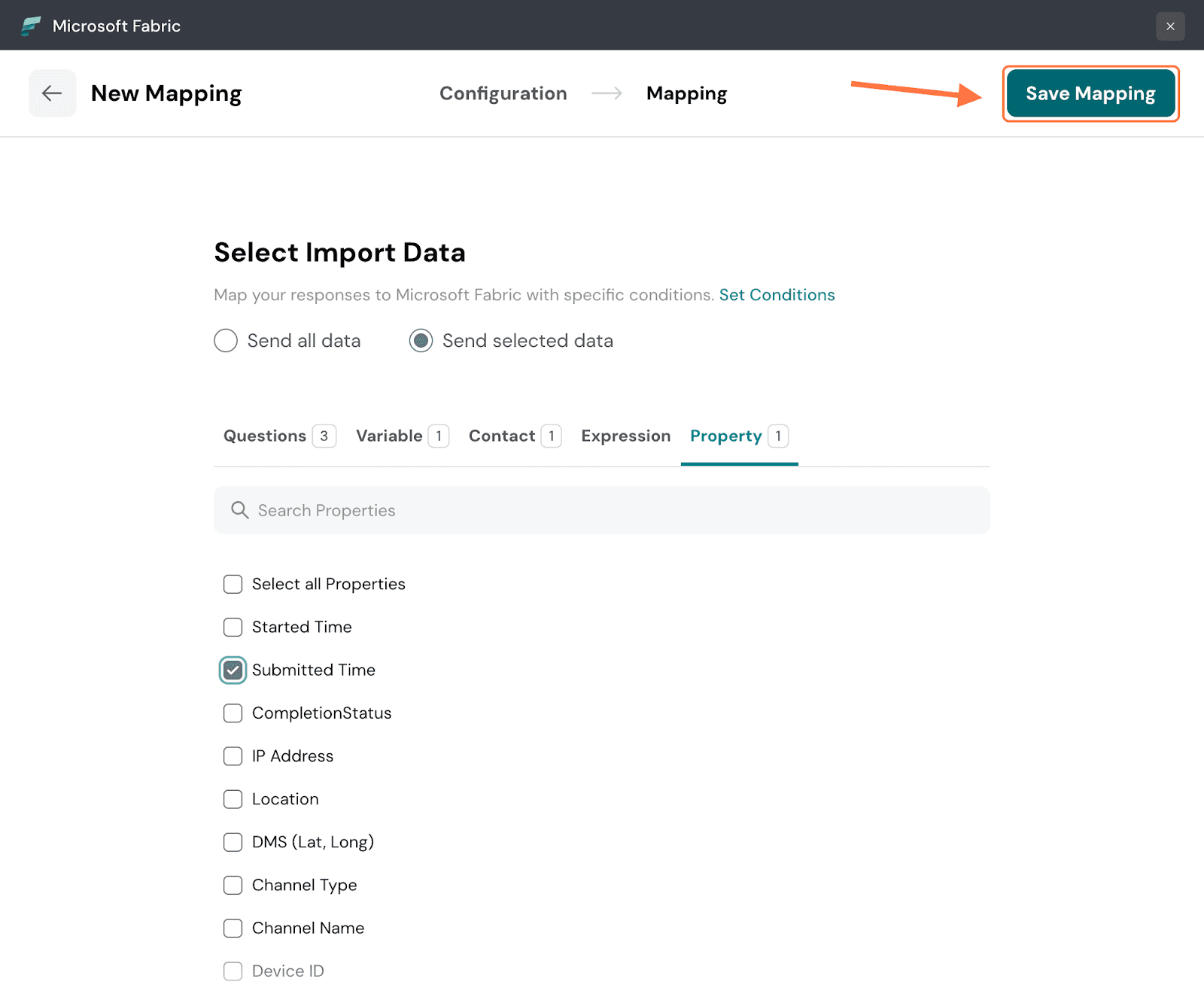Switch to the Expression tab

[x=625, y=436]
